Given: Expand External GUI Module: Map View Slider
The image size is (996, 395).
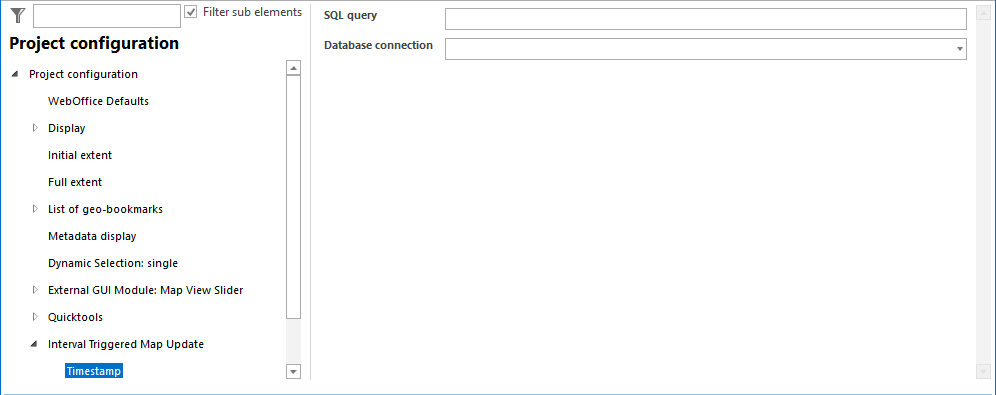Looking at the screenshot, I should pyautogui.click(x=35, y=290).
